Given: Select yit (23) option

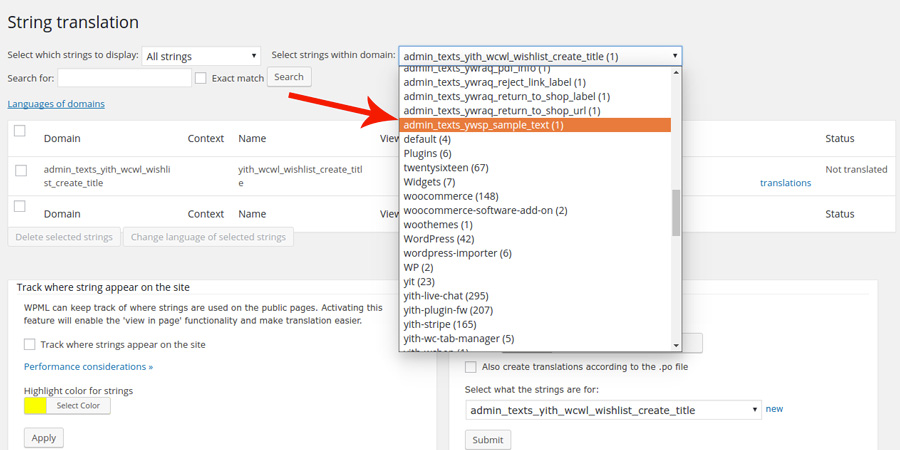Looking at the screenshot, I should 535,282.
